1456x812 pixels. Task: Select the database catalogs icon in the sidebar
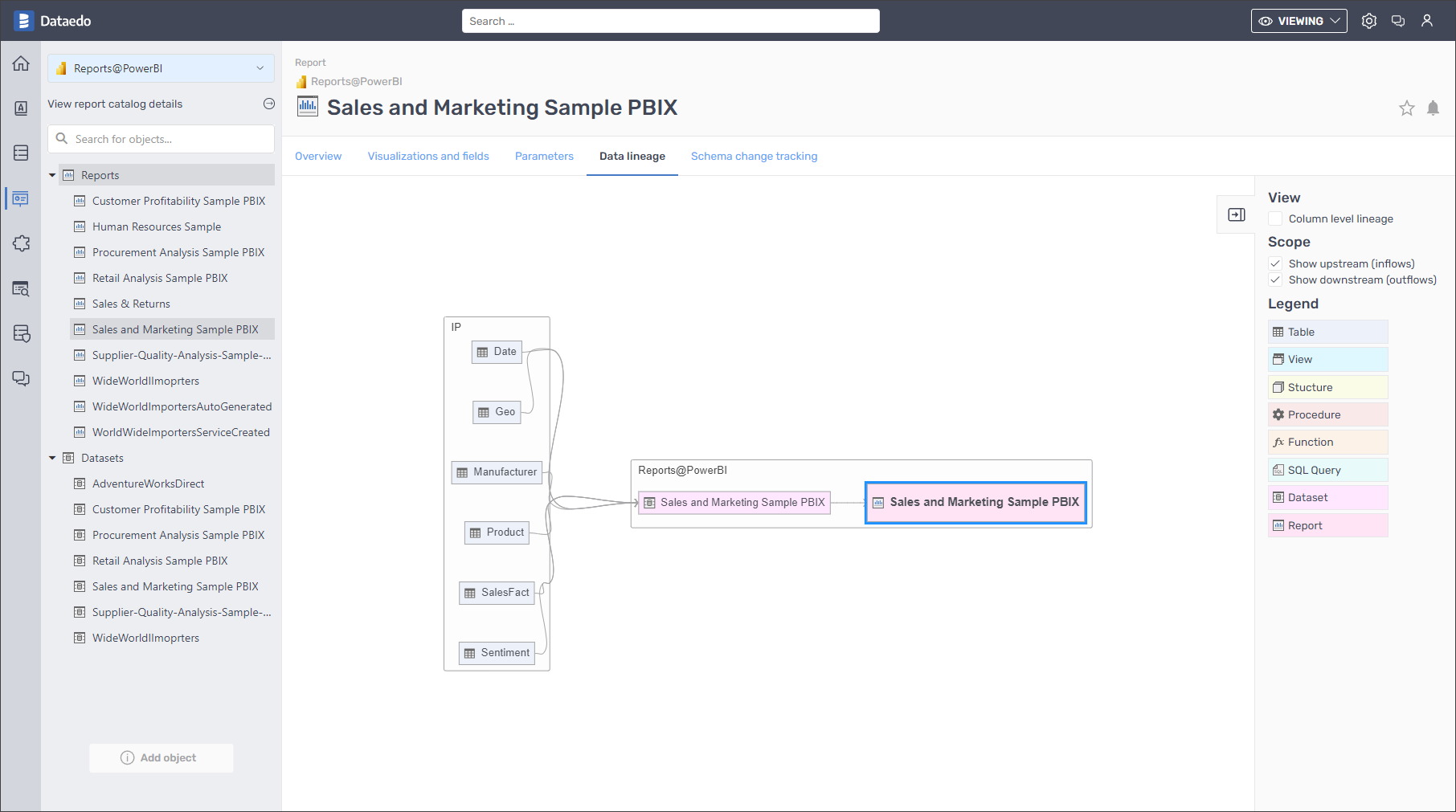click(x=21, y=152)
